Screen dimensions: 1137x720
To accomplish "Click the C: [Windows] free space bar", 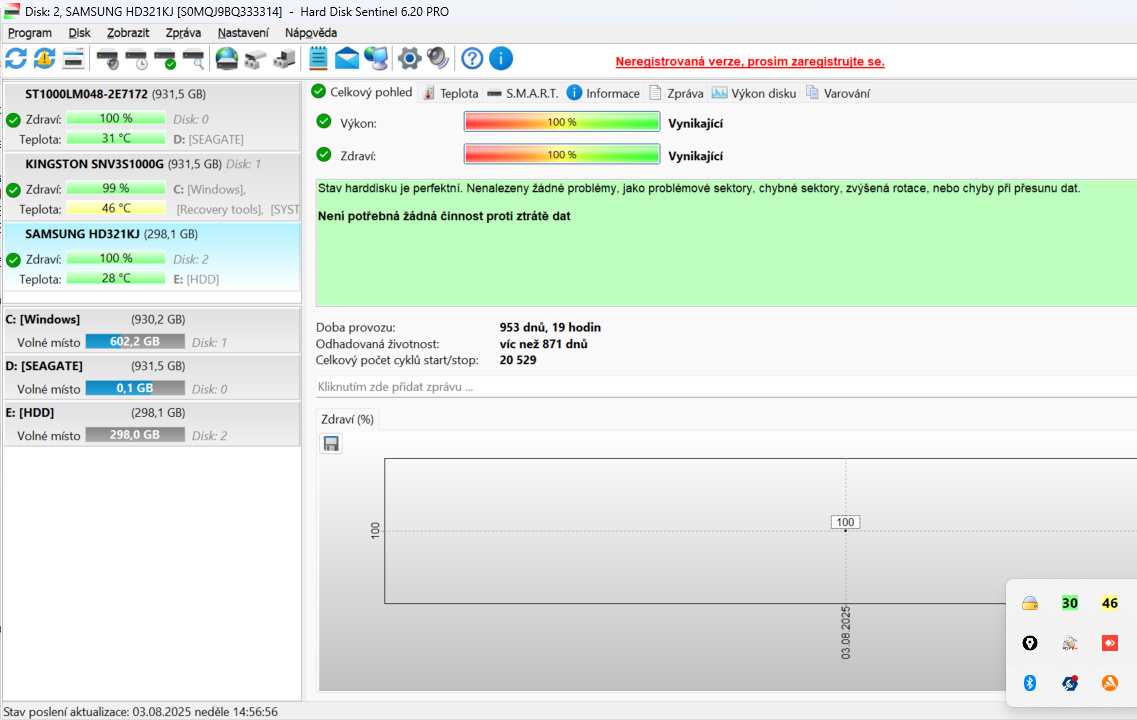I will pos(134,342).
